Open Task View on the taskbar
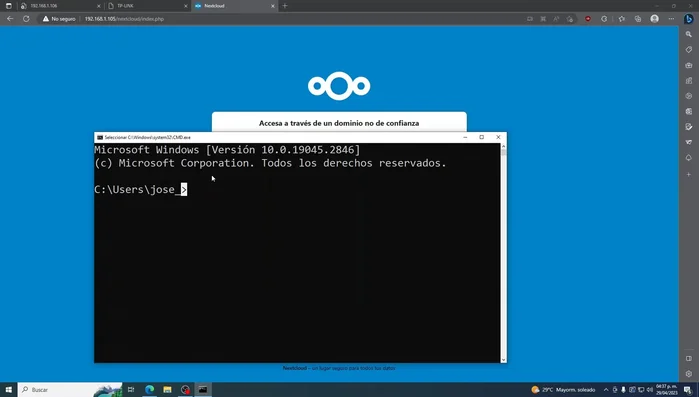 [x=131, y=389]
